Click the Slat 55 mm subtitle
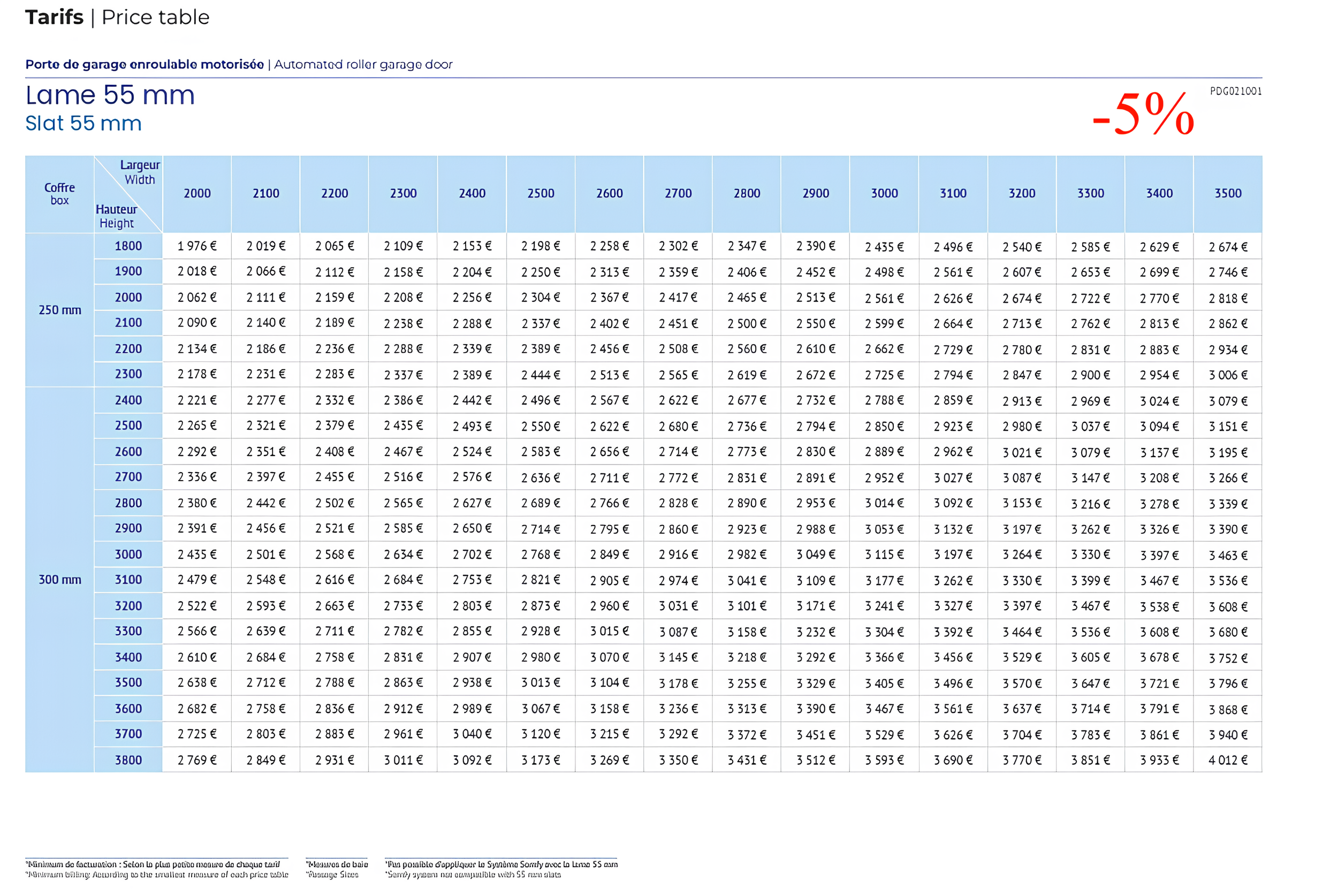The image size is (1338, 896). (83, 124)
